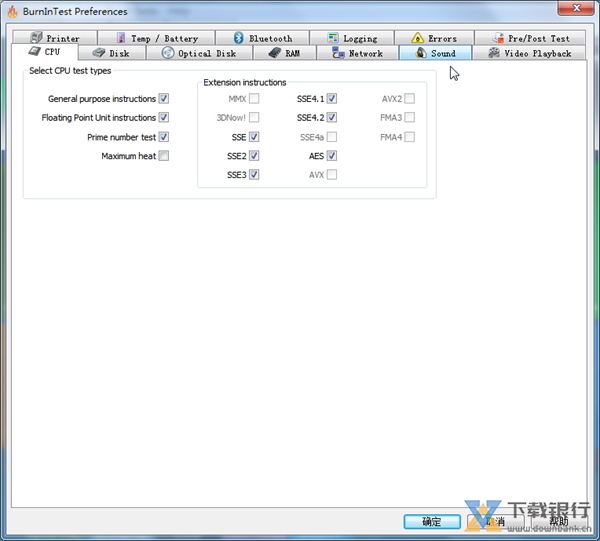Viewport: 600px width, 541px height.
Task: Open the Optical Disk tab
Action: (x=199, y=53)
